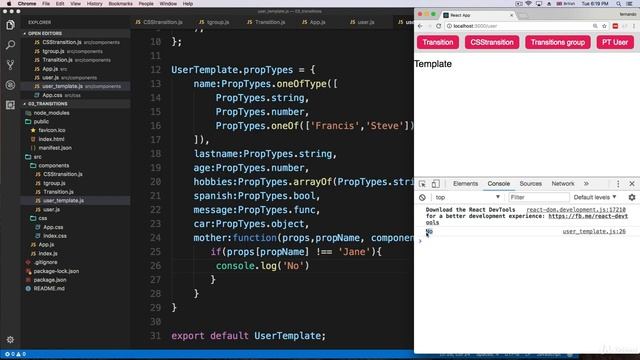The height and width of the screenshot is (360, 640).
Task: Open the Default levels dropdown
Action: click(595, 197)
